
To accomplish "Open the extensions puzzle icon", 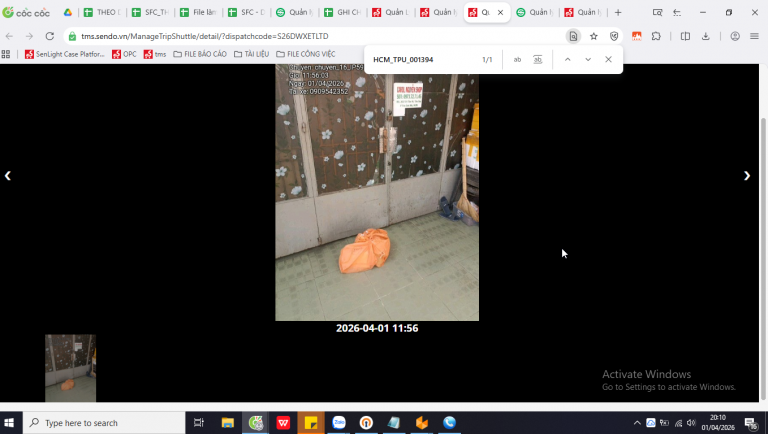I will coord(656,36).
